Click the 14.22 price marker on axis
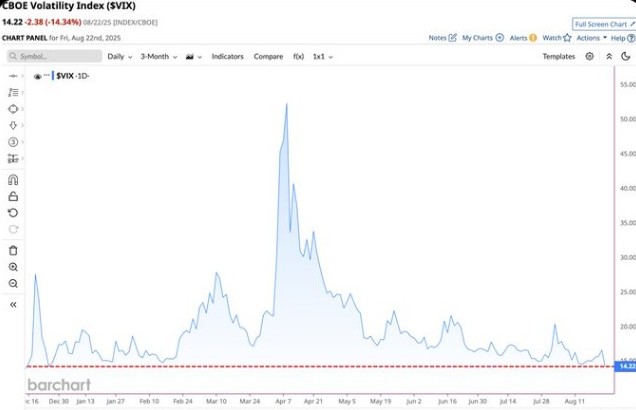Viewport: 636px width, 410px height. [x=626, y=367]
